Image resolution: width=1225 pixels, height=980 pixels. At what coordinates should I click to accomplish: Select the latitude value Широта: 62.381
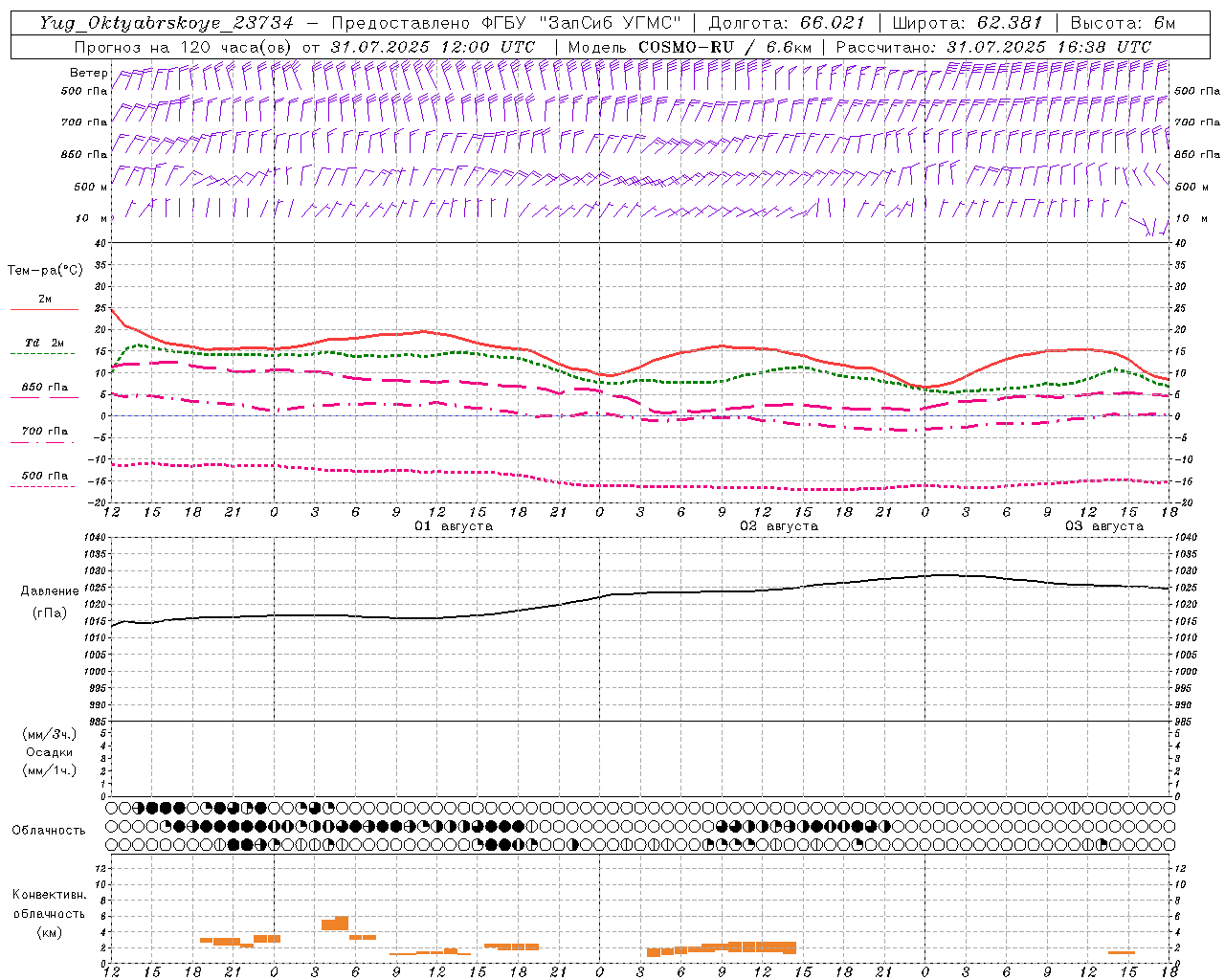point(968,23)
